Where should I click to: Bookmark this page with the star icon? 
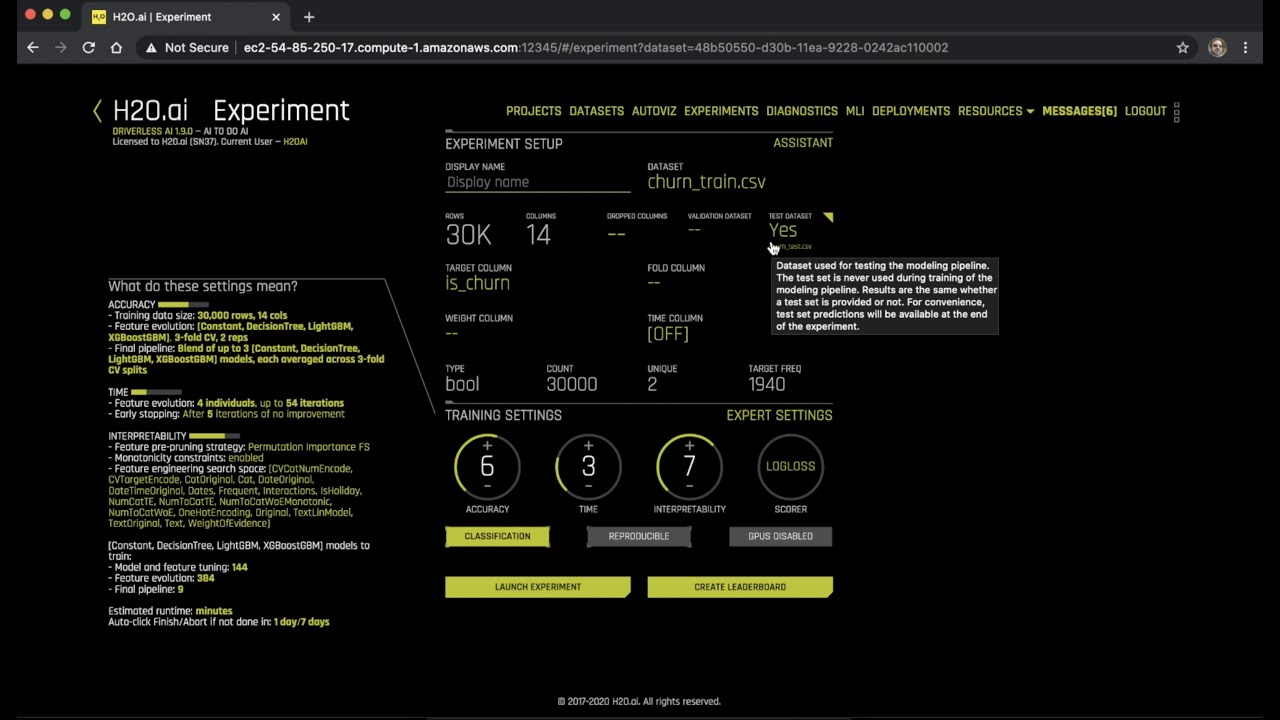point(1183,47)
